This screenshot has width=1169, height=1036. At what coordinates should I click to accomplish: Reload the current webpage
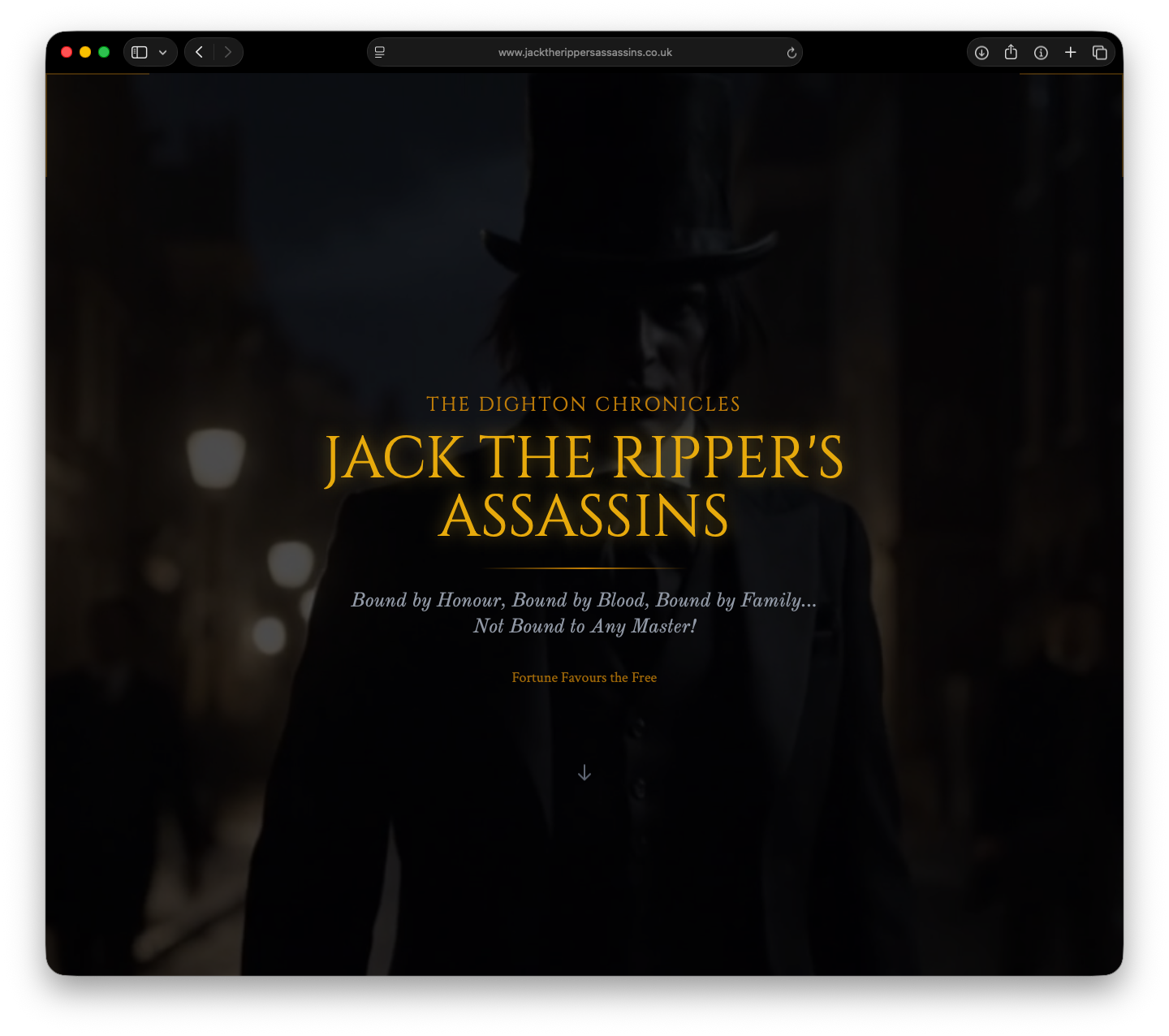791,52
